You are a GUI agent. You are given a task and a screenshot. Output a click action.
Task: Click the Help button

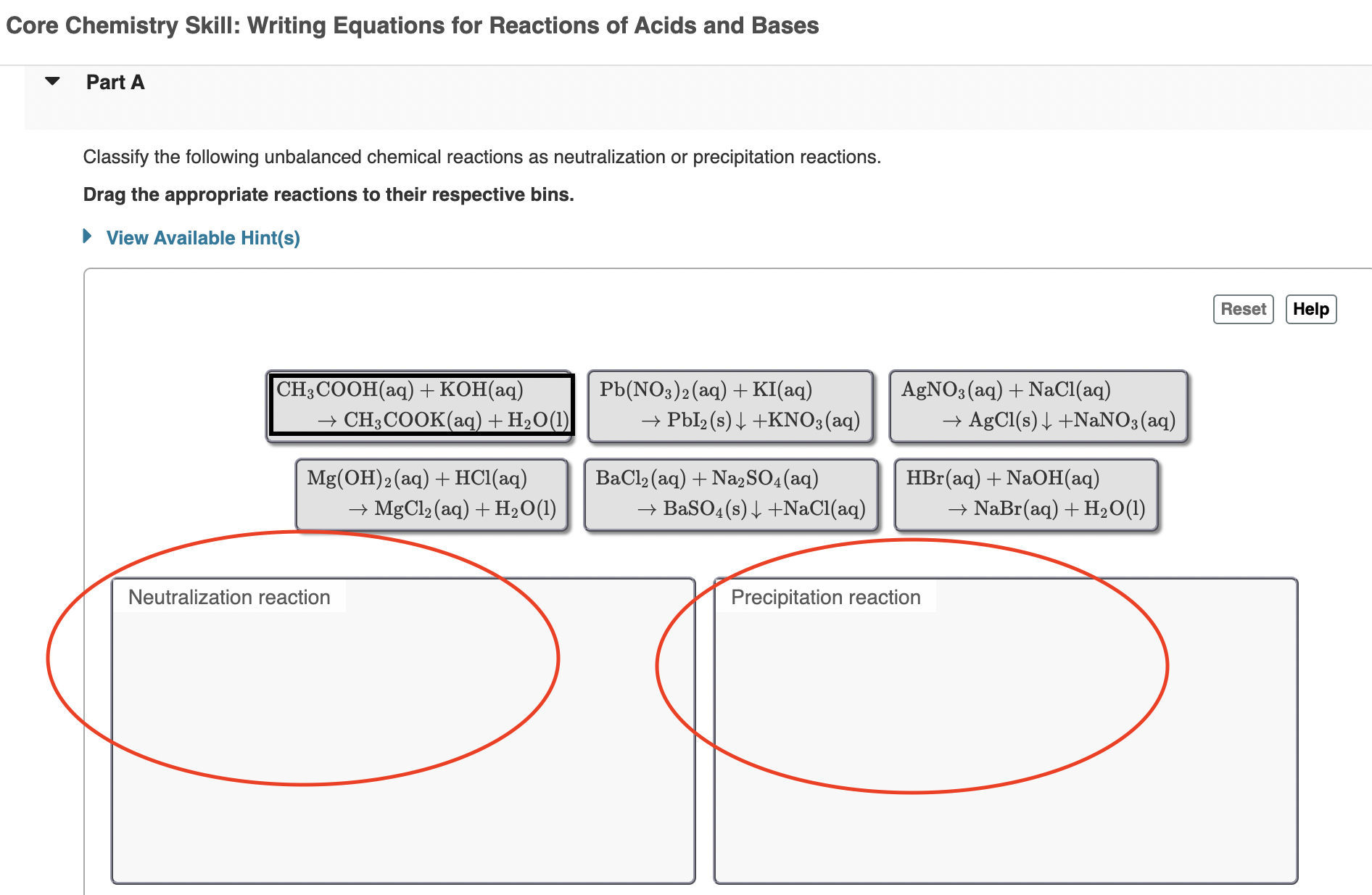[x=1311, y=309]
